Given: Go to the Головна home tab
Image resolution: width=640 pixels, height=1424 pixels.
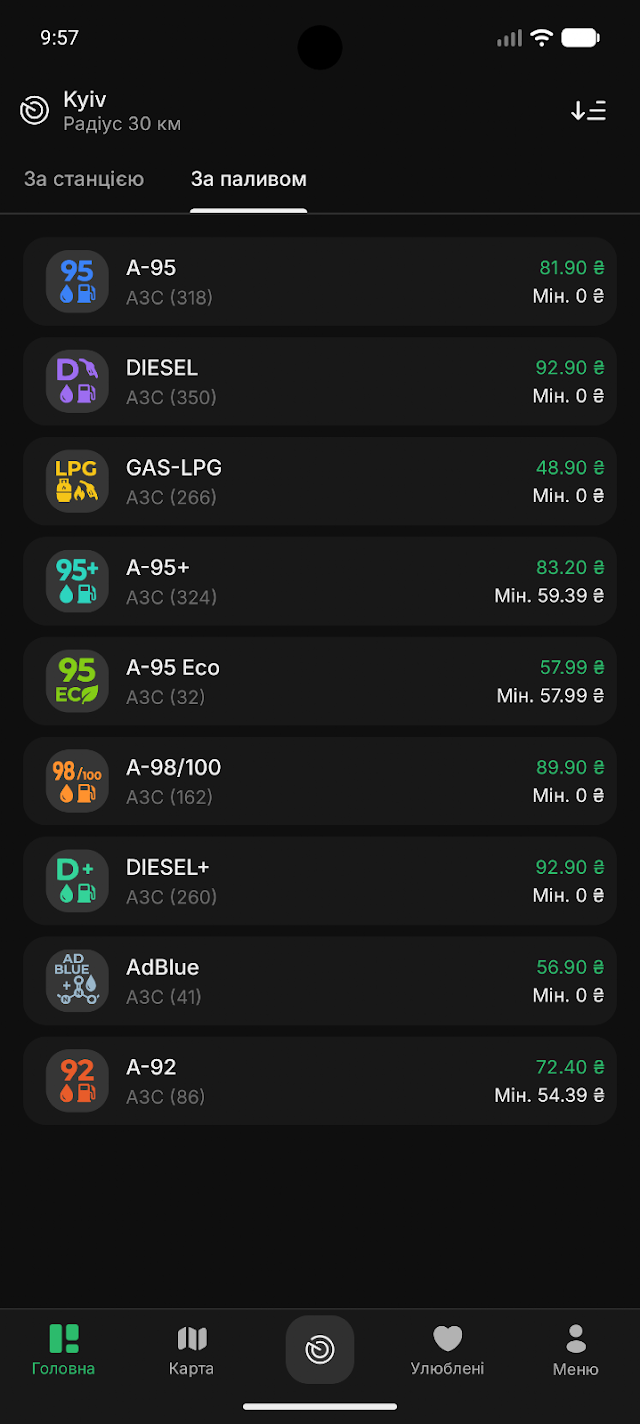Looking at the screenshot, I should click(x=64, y=1350).
